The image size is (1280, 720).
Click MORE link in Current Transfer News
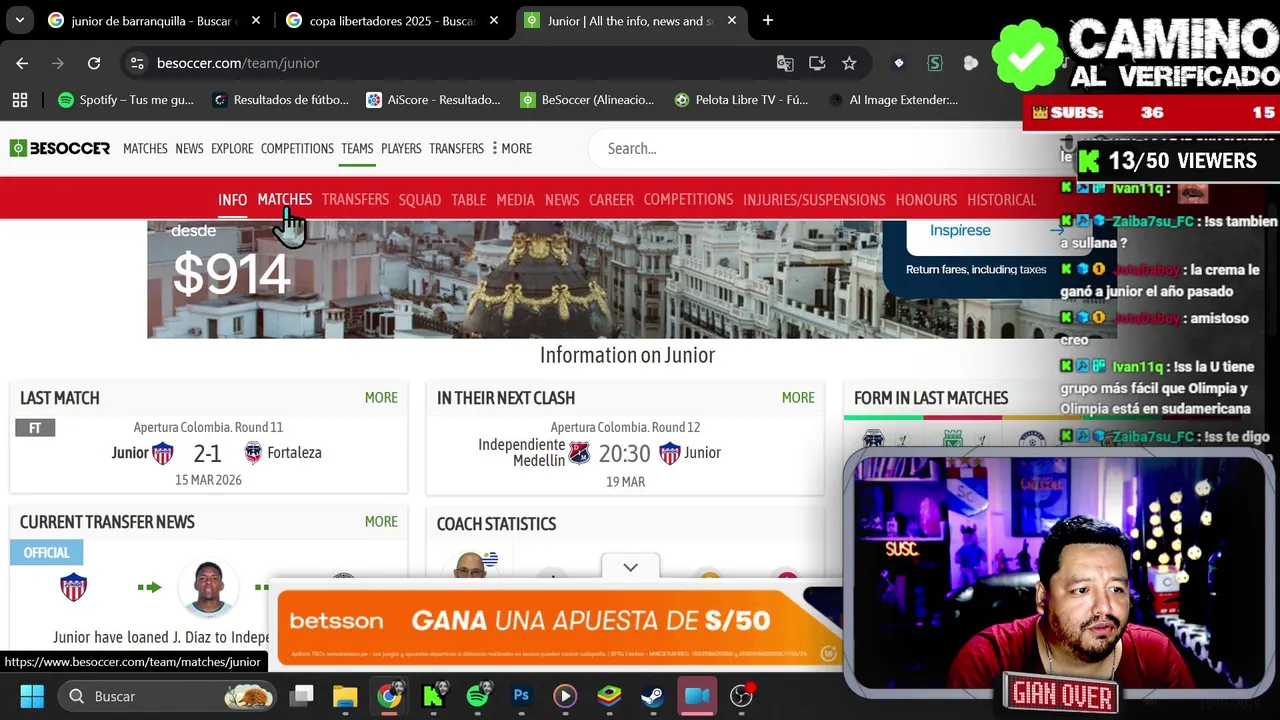381,522
